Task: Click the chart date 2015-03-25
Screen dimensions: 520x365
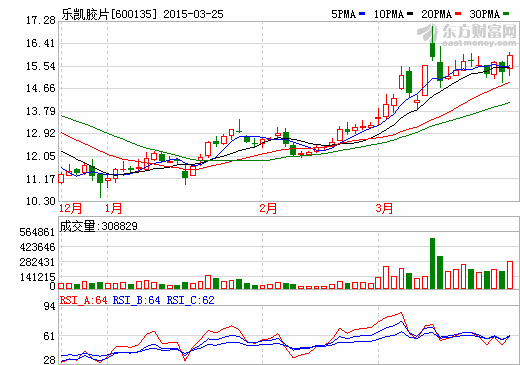Action: [x=193, y=14]
